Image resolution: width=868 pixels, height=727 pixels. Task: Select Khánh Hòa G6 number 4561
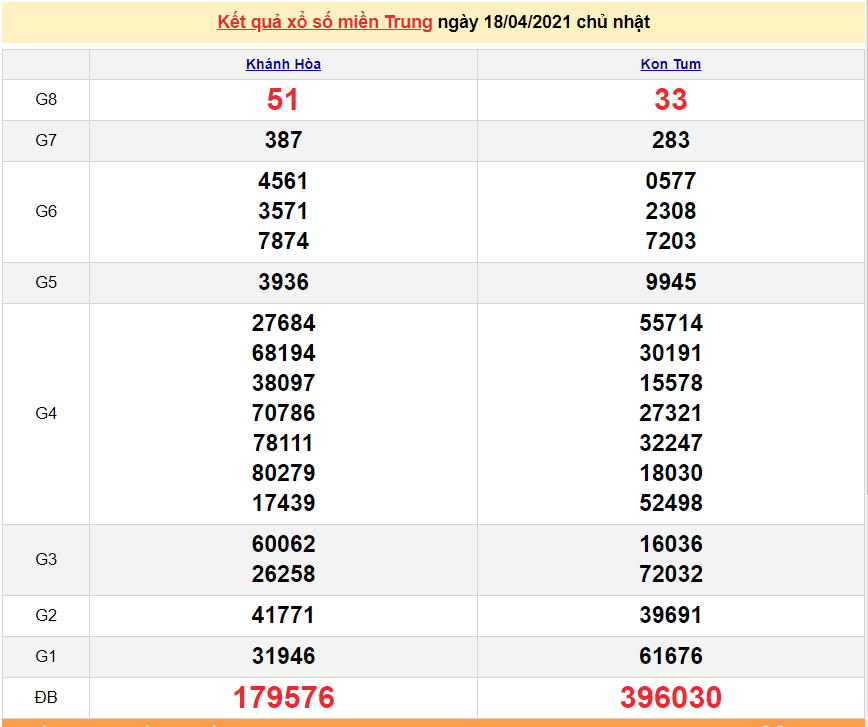tap(283, 182)
